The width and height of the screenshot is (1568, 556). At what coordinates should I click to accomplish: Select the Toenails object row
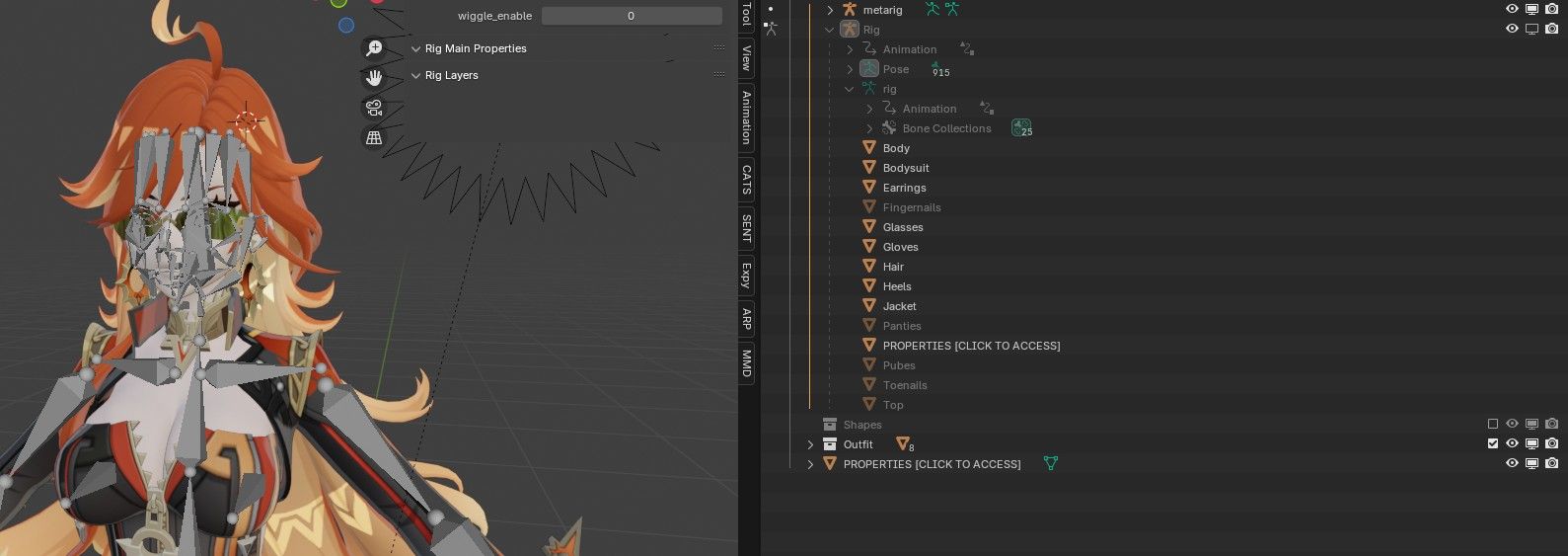point(905,385)
